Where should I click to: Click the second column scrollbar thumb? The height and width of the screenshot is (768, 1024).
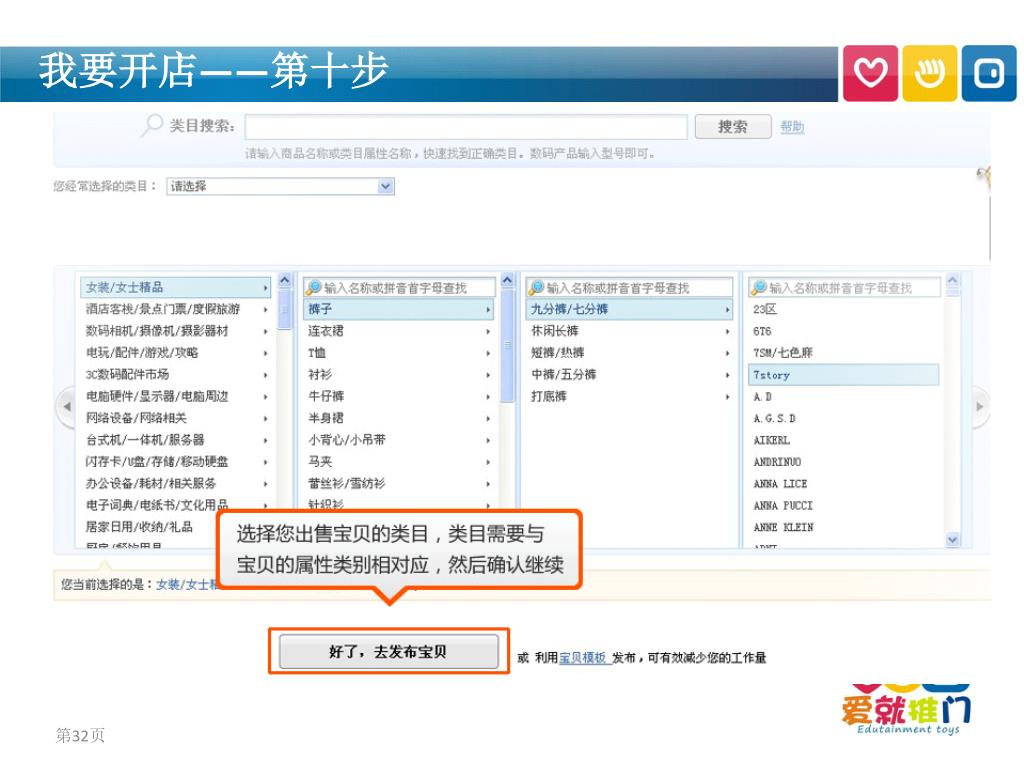coord(507,345)
